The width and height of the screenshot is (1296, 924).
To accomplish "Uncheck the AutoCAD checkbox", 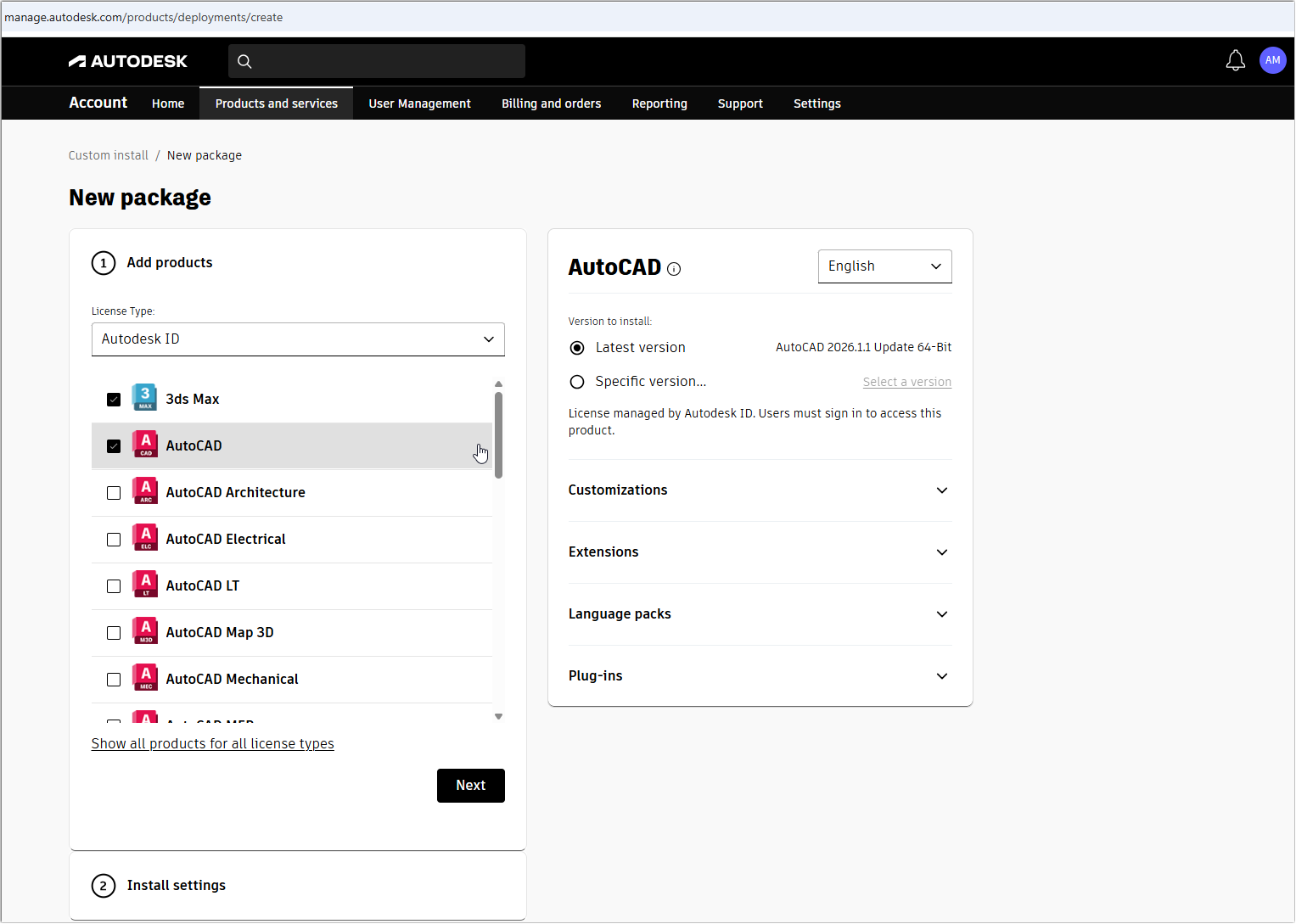I will pos(114,445).
